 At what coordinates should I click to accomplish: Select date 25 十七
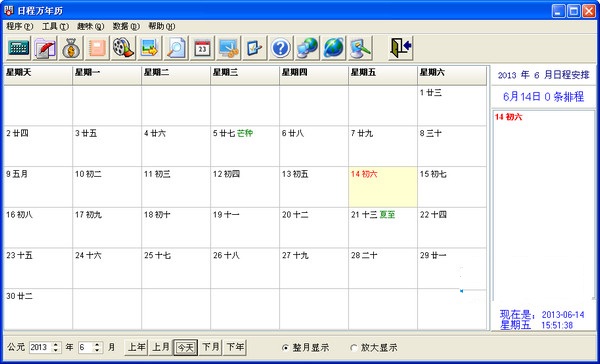(176, 268)
